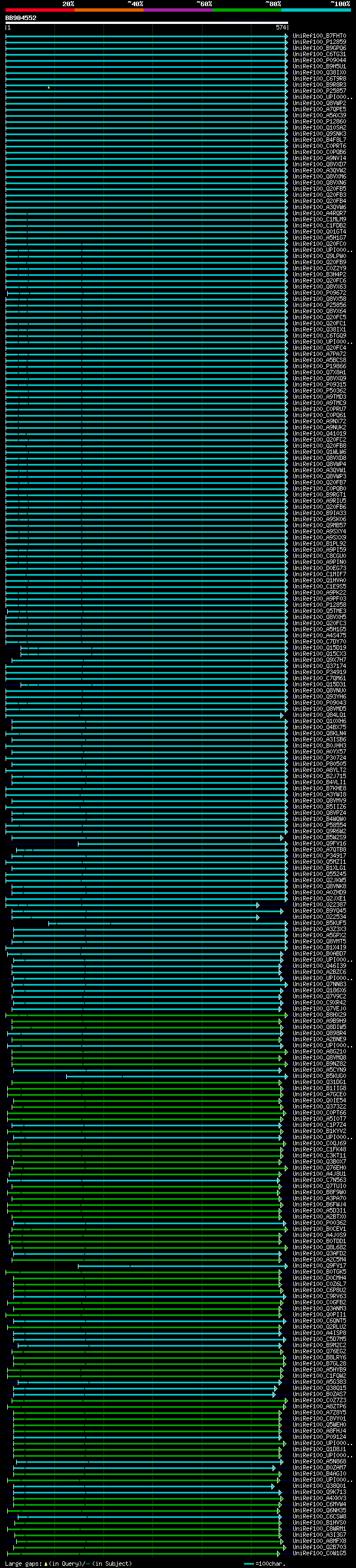Viewport: 356px width, 1568px height.
Task: Select label UniRef100_B3H4P2
Action: [319, 275]
